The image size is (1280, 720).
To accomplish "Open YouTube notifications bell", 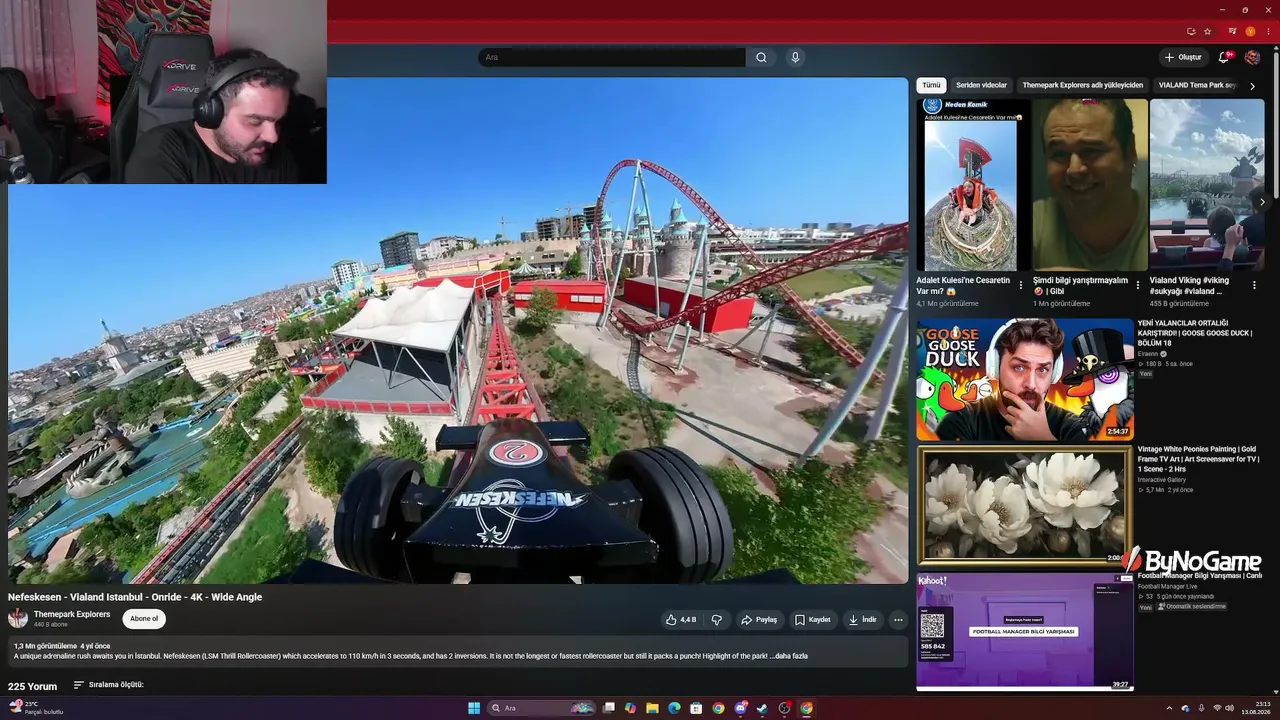I will tap(1223, 58).
